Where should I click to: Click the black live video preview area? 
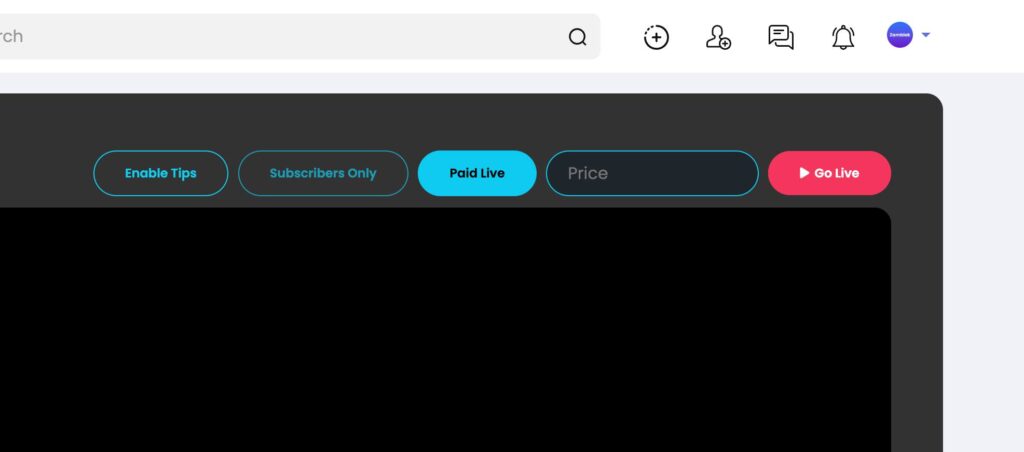pos(445,330)
